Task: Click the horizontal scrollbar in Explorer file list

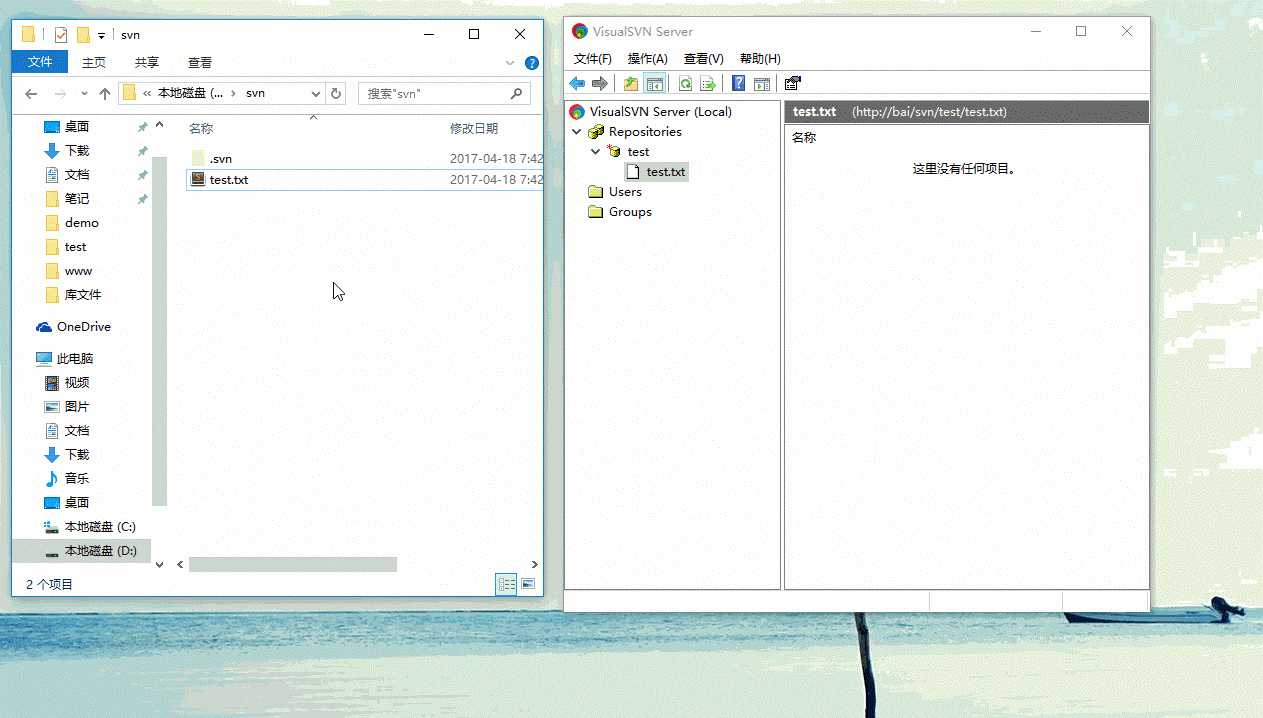Action: click(x=292, y=565)
